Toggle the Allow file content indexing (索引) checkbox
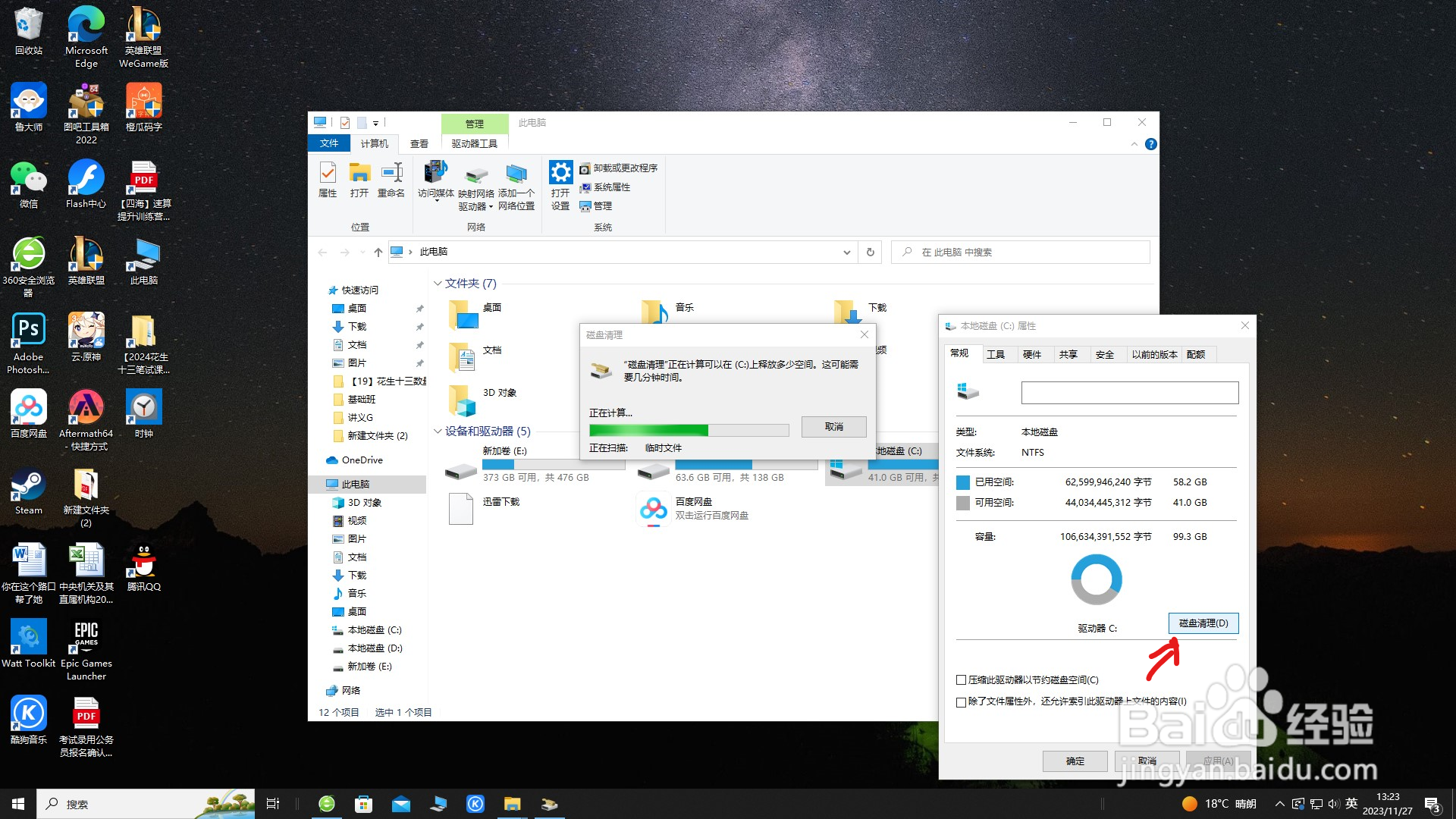Image resolution: width=1456 pixels, height=819 pixels. point(962,702)
